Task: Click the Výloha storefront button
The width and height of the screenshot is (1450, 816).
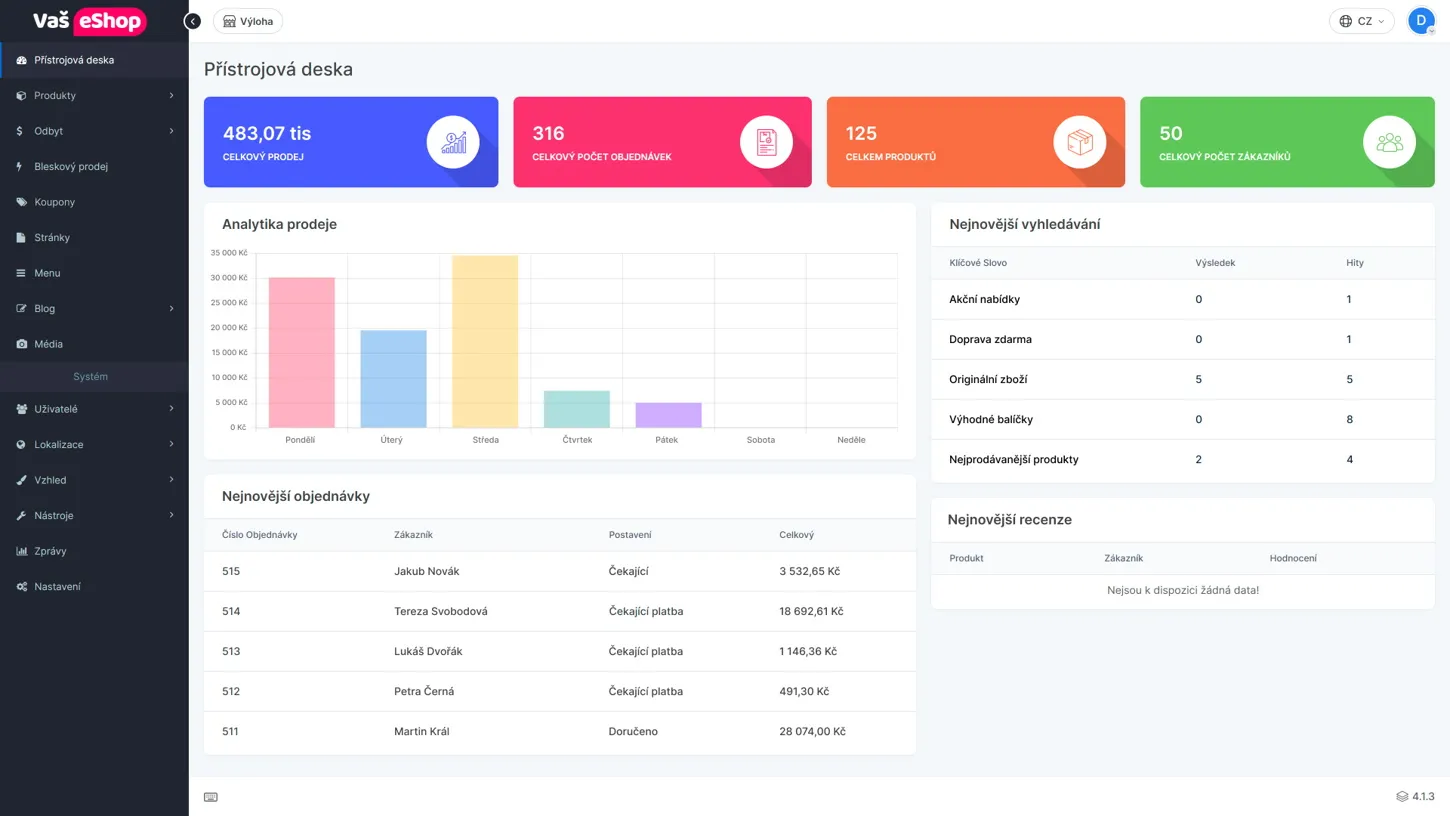Action: [247, 20]
